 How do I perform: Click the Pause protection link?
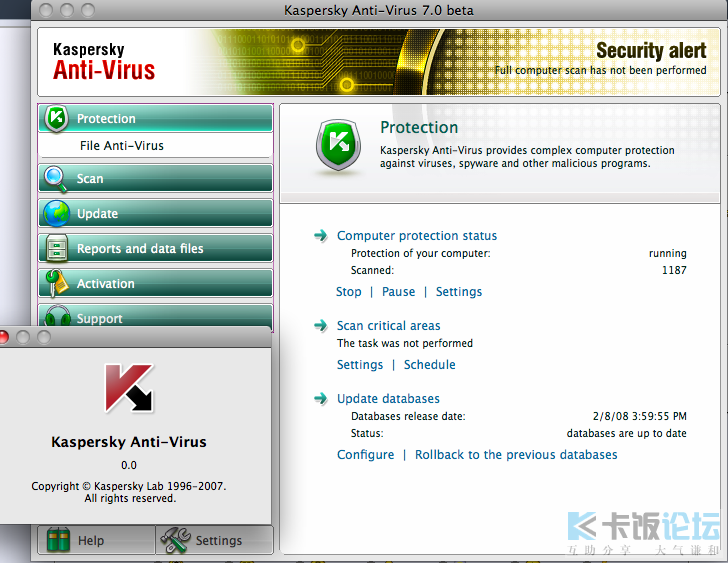point(398,291)
